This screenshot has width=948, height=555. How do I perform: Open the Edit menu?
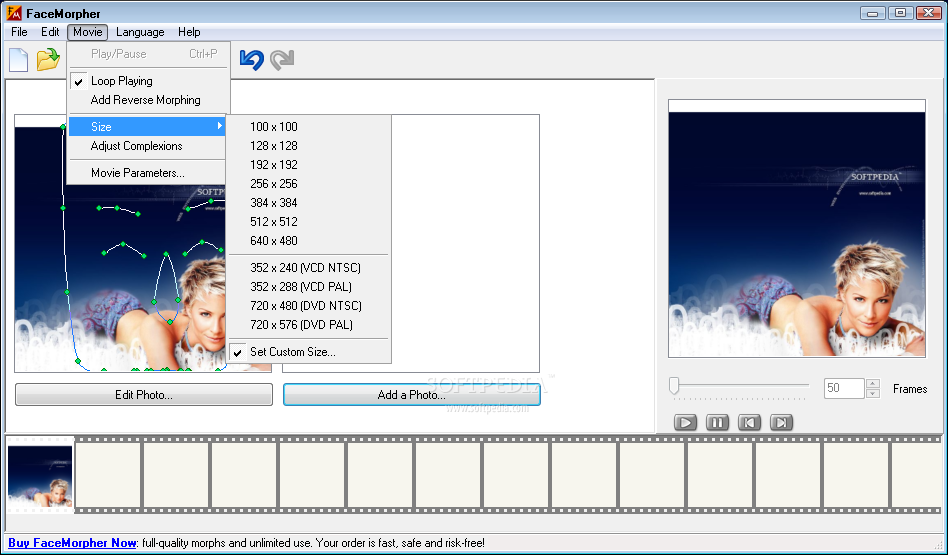(50, 32)
